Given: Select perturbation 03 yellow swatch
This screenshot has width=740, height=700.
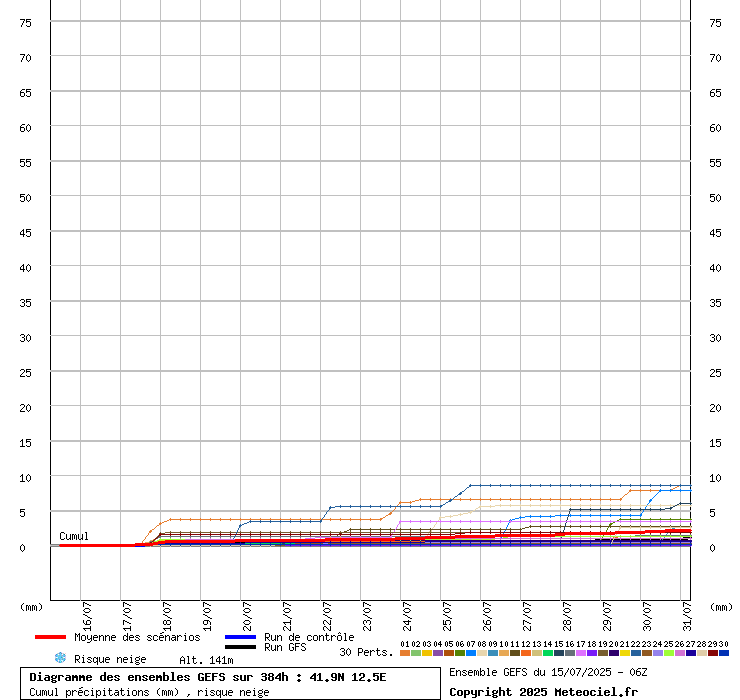Looking at the screenshot, I should (x=427, y=653).
